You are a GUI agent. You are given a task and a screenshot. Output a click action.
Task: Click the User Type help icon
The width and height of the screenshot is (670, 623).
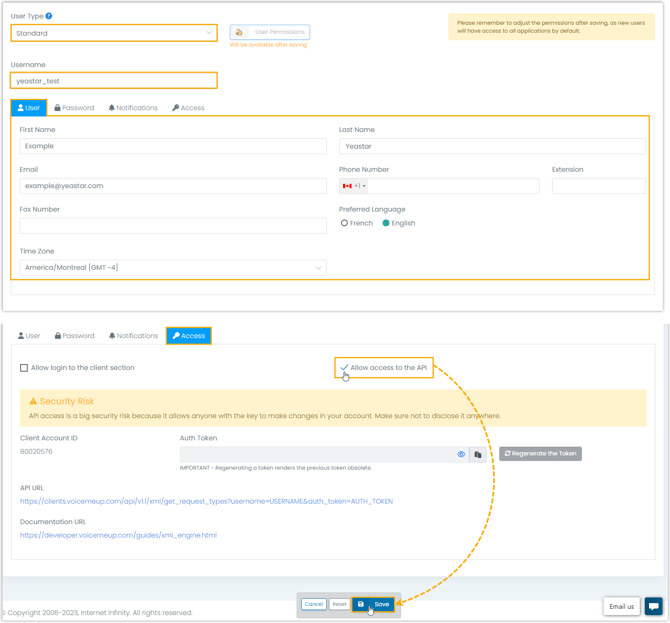49,16
